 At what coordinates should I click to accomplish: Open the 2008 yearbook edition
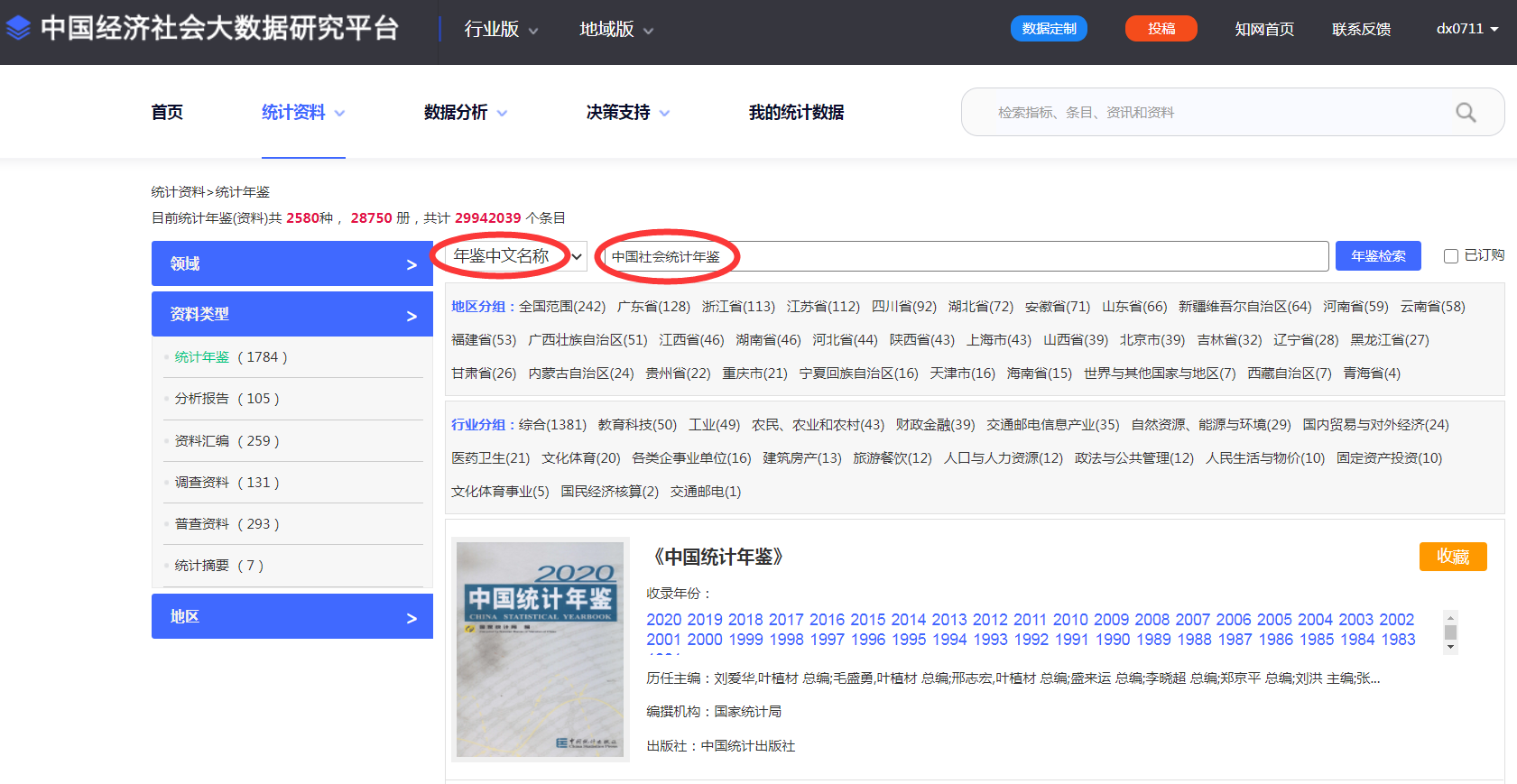[x=1152, y=620]
